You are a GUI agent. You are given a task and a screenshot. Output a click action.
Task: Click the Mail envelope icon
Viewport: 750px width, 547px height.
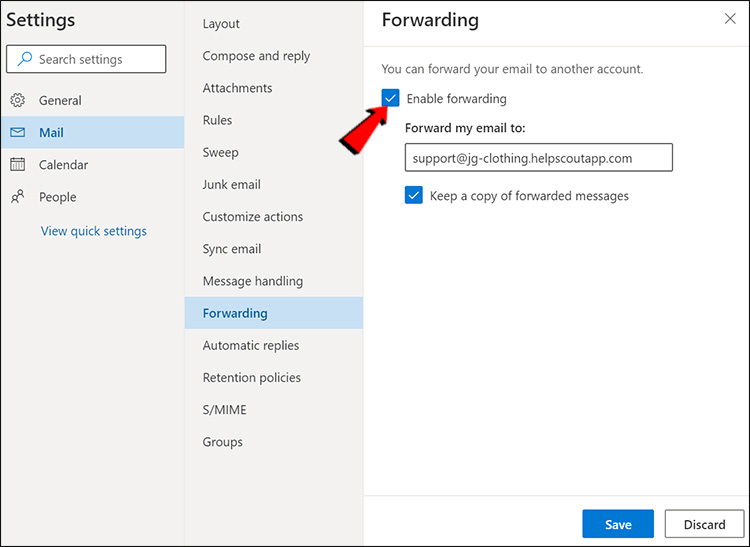[18, 133]
